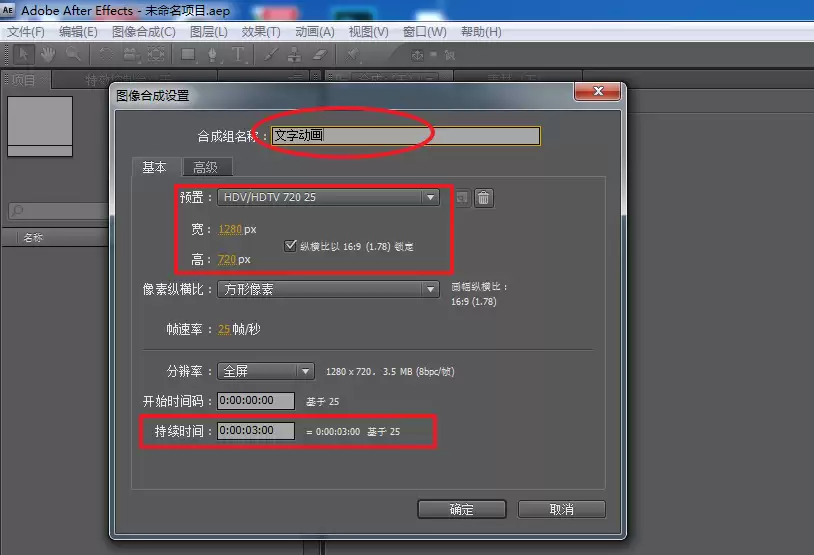Screen dimensions: 814x555
Task: Select the Clone Stamp tool
Action: [295, 54]
